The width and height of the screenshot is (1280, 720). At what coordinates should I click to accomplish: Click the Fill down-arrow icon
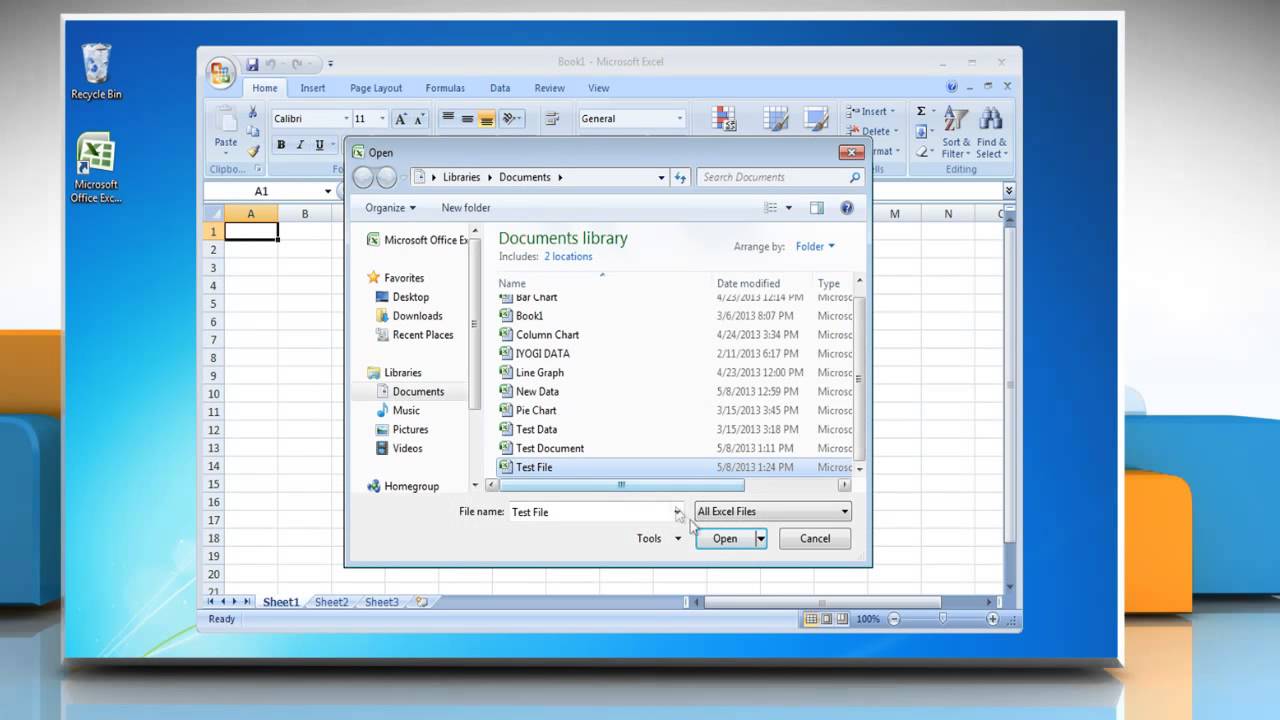(x=921, y=131)
